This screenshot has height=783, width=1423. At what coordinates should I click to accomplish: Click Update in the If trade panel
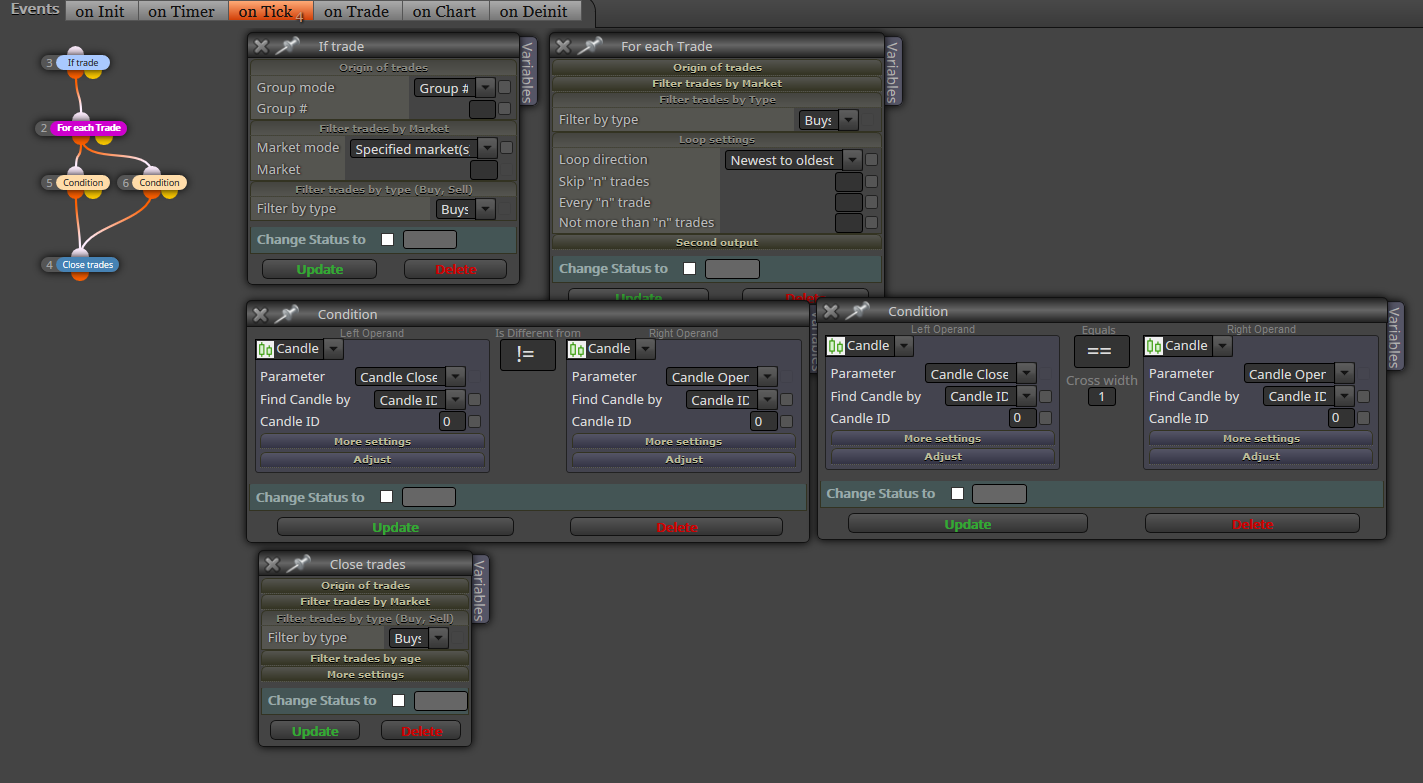click(320, 269)
